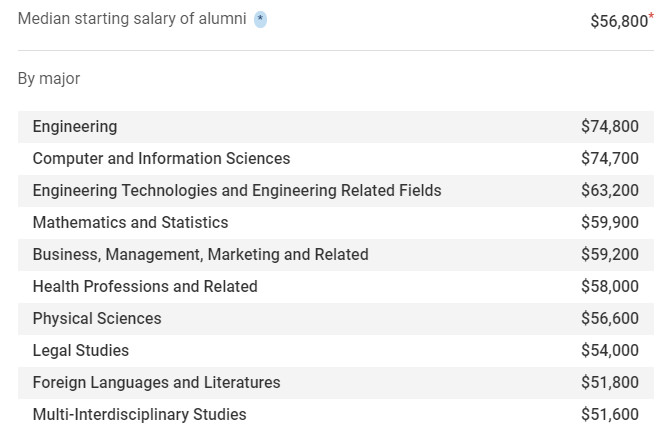Click the info icon beside median starting salary
This screenshot has height=428, width=665.
pos(260,20)
